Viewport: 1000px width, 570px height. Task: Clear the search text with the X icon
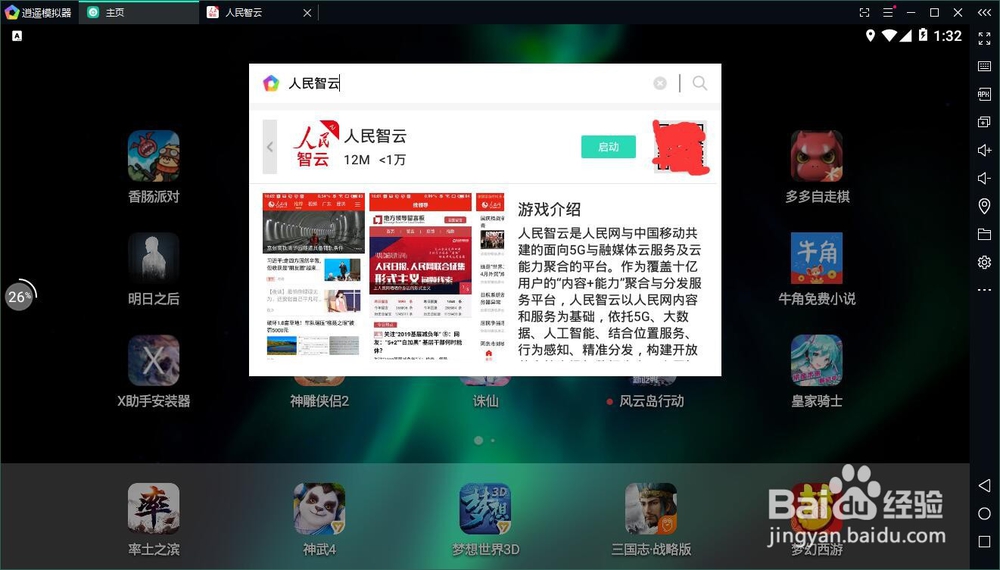point(660,83)
